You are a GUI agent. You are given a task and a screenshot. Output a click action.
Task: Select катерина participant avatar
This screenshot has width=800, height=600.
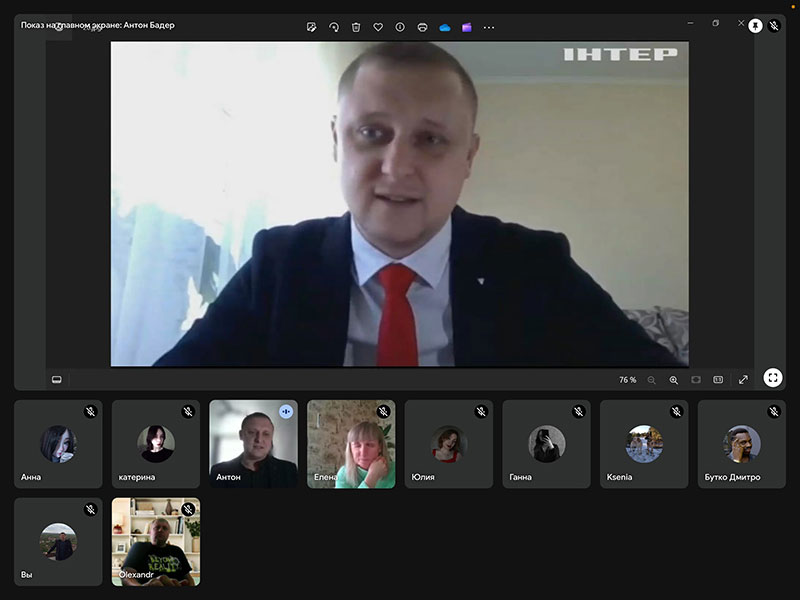(156, 444)
